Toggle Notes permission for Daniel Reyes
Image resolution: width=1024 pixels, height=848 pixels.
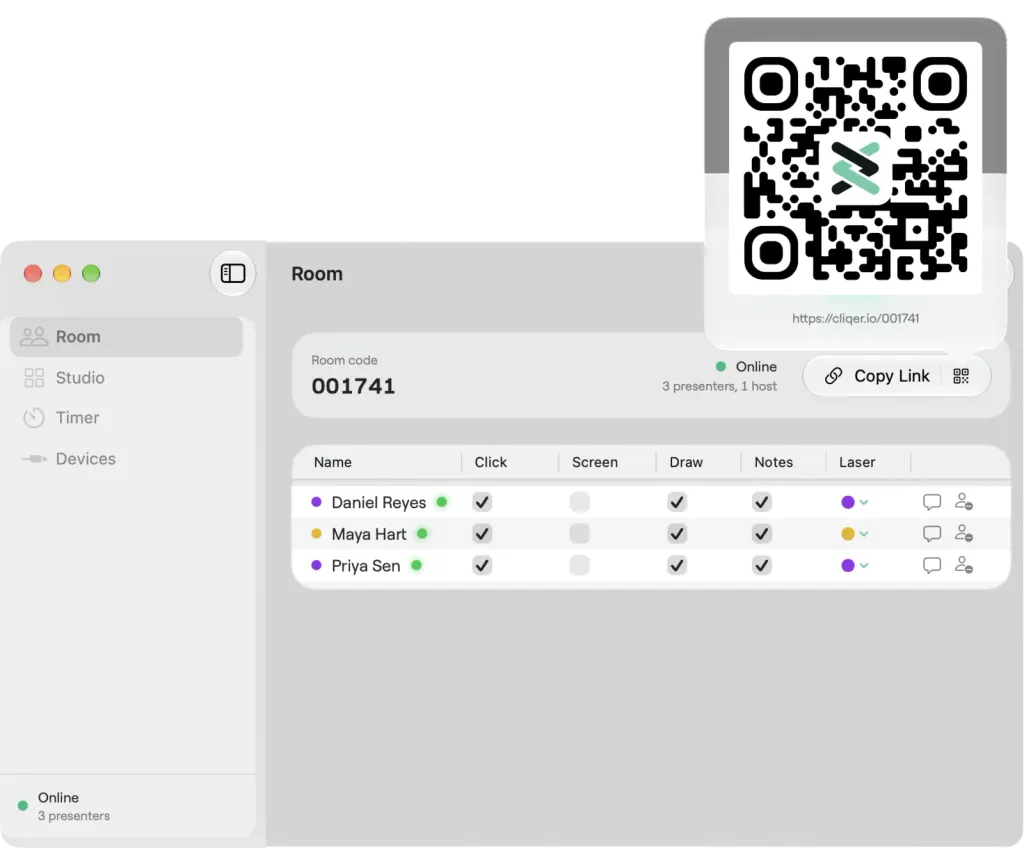click(x=761, y=502)
